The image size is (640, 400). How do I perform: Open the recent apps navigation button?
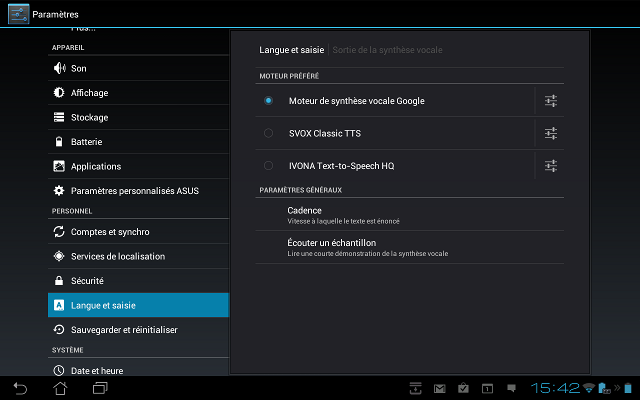(x=100, y=388)
